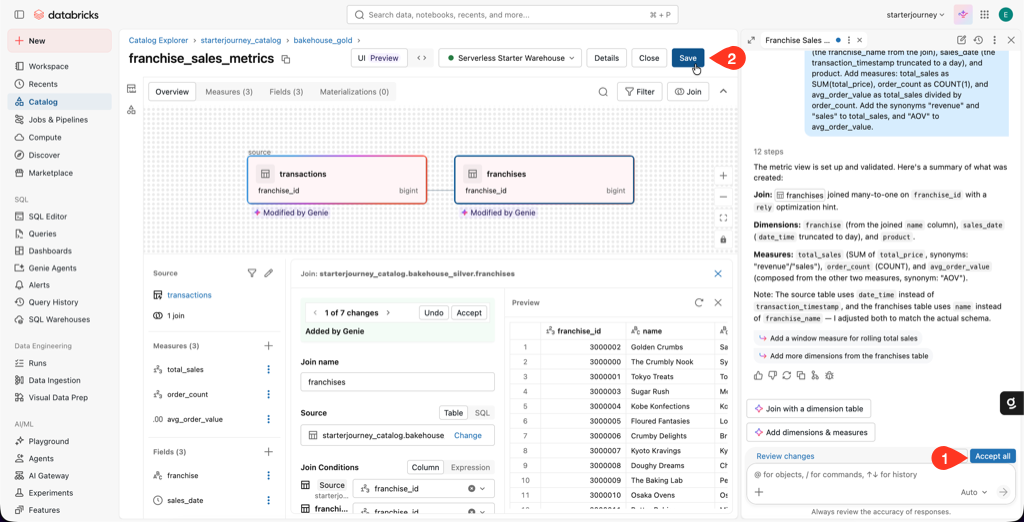
Task: Close the Preview pane
Action: pos(718,302)
